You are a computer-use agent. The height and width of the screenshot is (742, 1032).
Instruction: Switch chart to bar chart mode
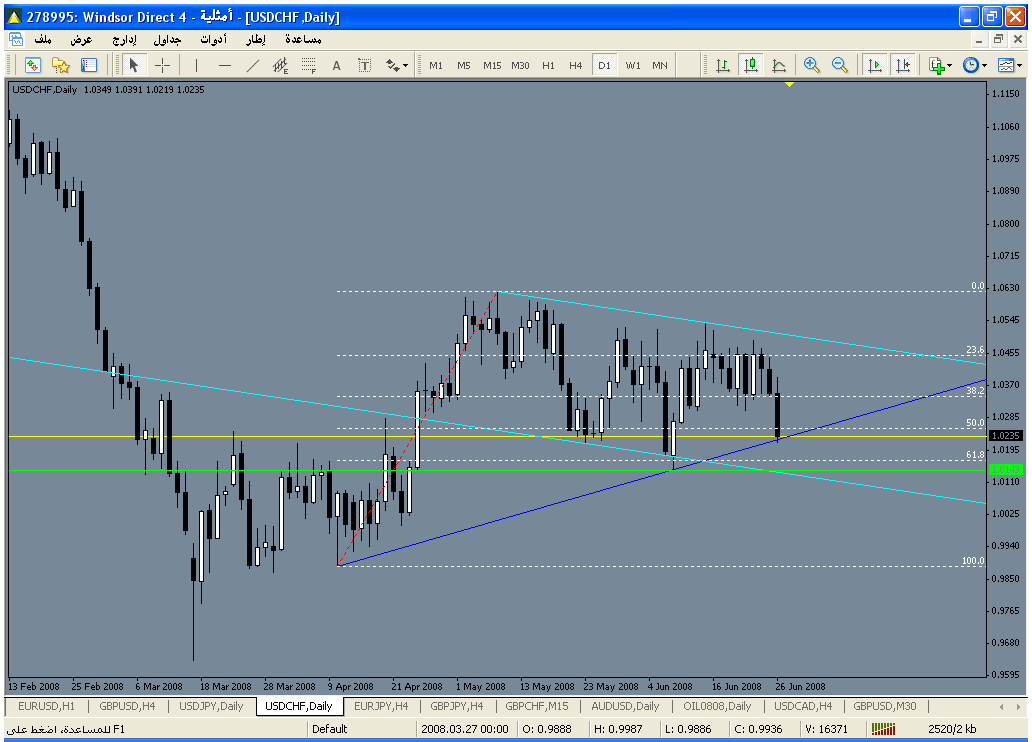click(722, 65)
